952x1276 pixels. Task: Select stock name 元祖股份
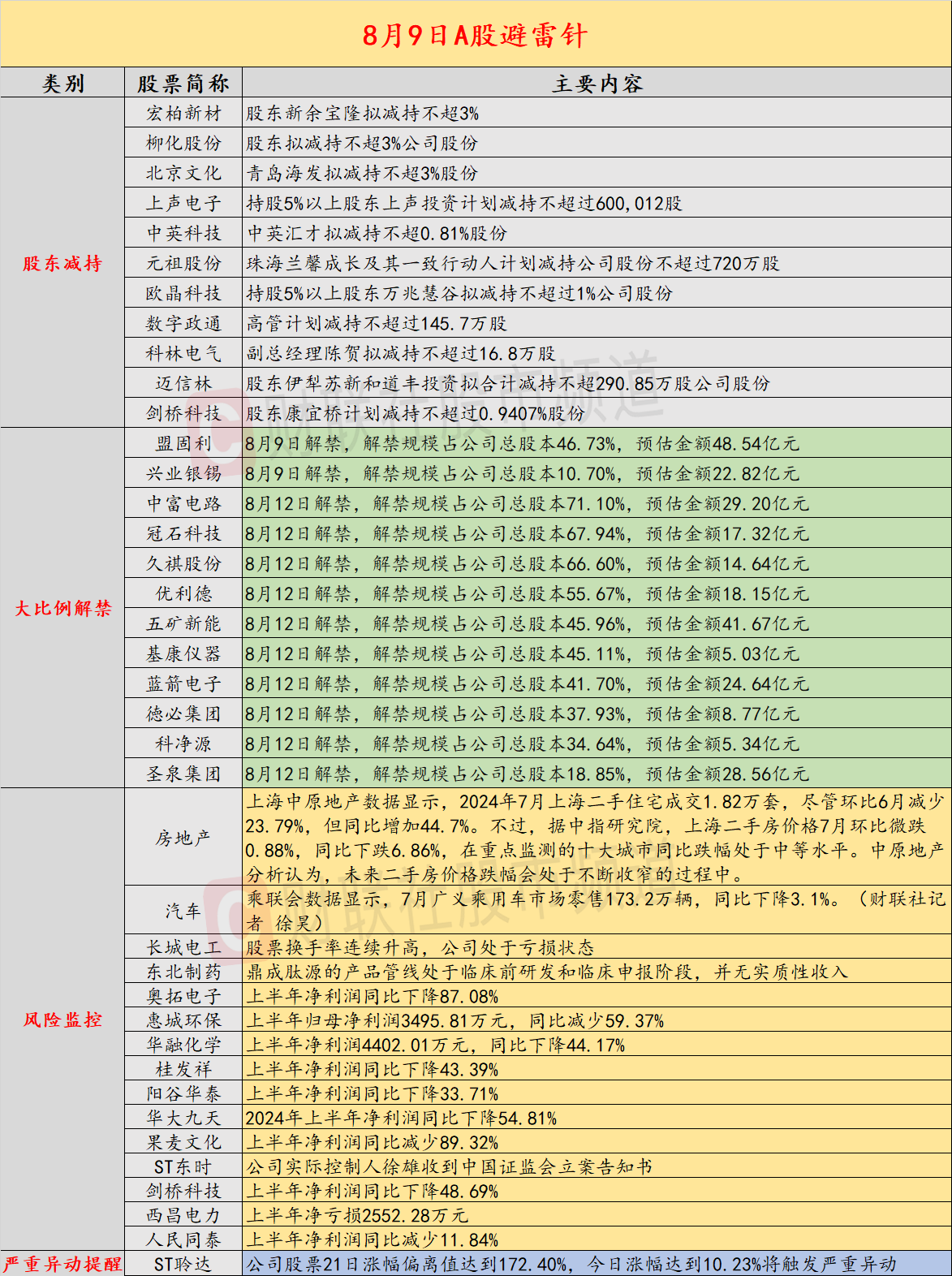click(x=183, y=264)
